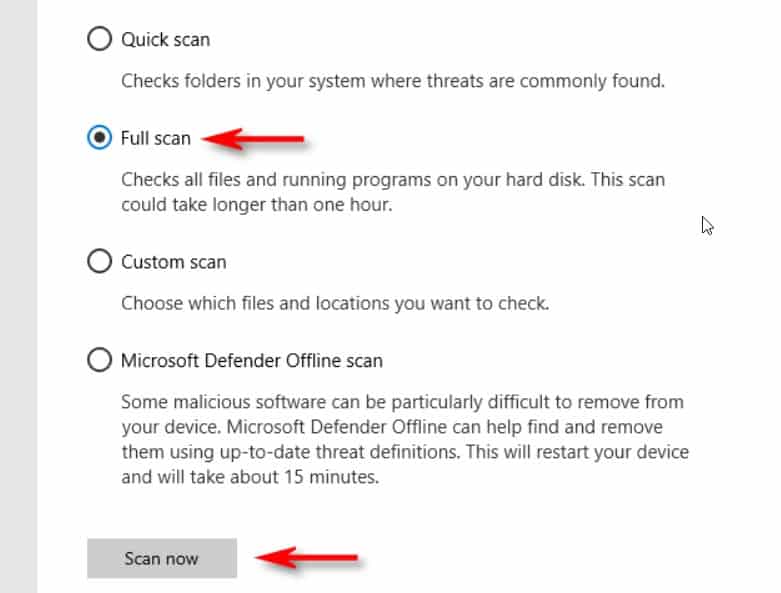Click the "Quick scan" label text
The width and height of the screenshot is (781, 593).
coord(166,40)
